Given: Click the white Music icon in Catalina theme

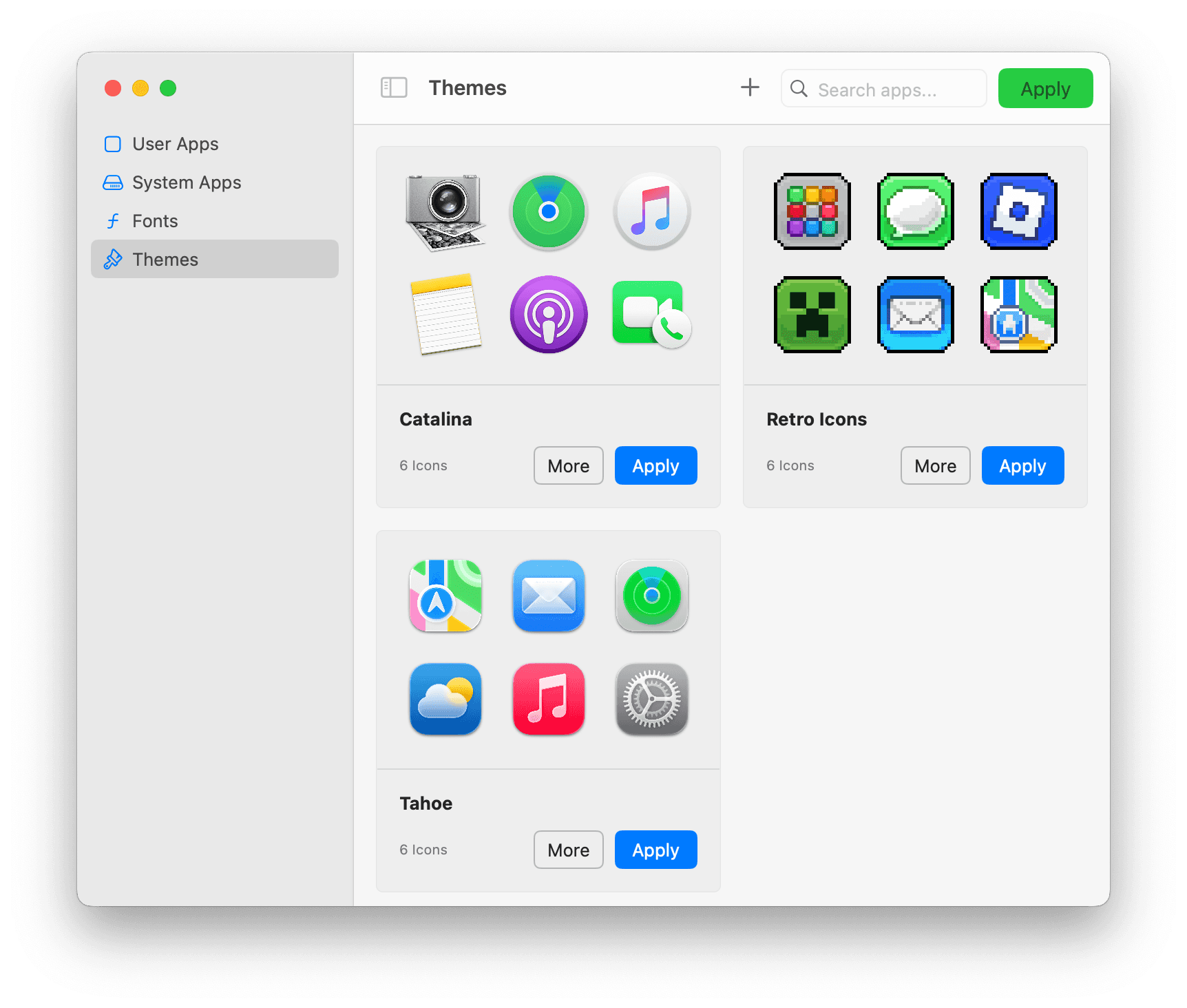Looking at the screenshot, I should pyautogui.click(x=652, y=211).
